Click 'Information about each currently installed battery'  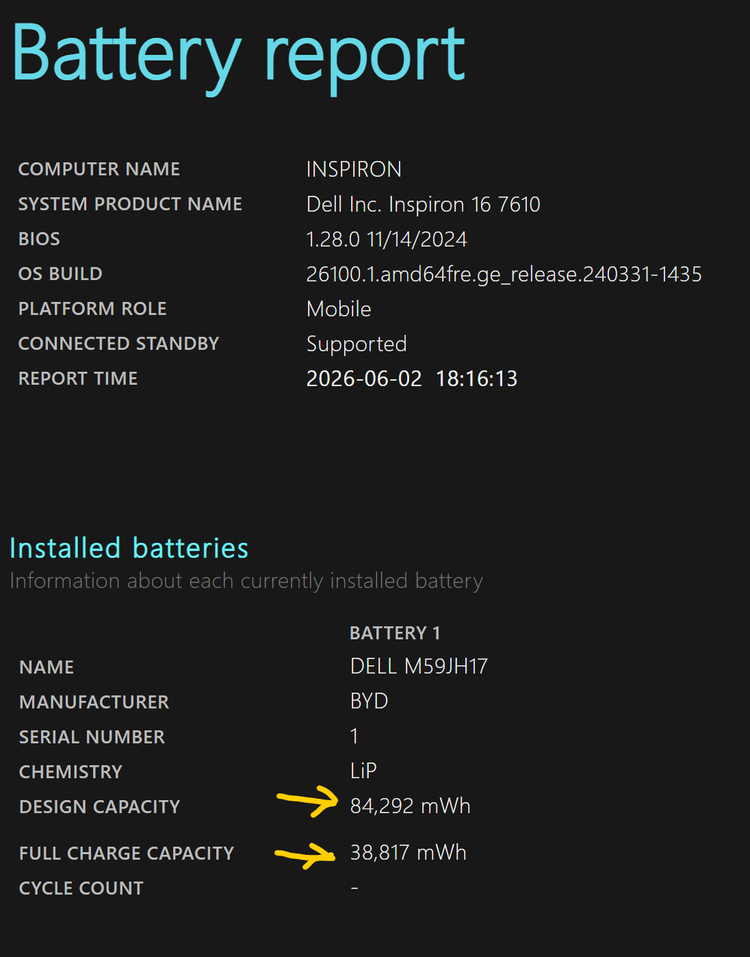click(247, 581)
